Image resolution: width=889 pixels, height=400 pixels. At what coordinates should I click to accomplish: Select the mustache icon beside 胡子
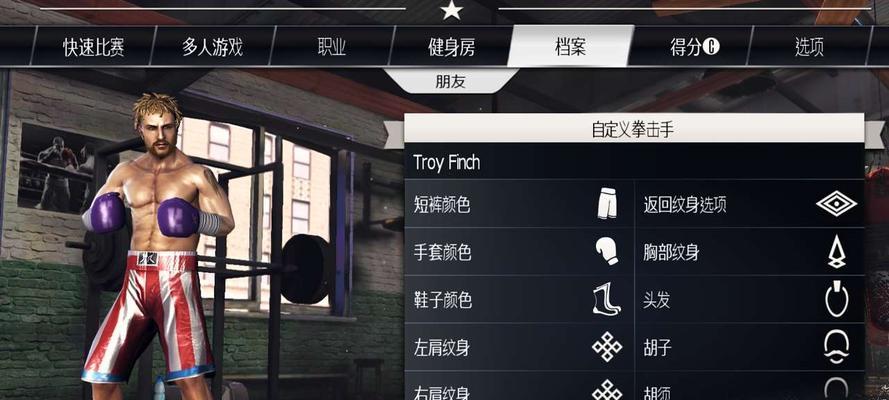[x=836, y=347]
